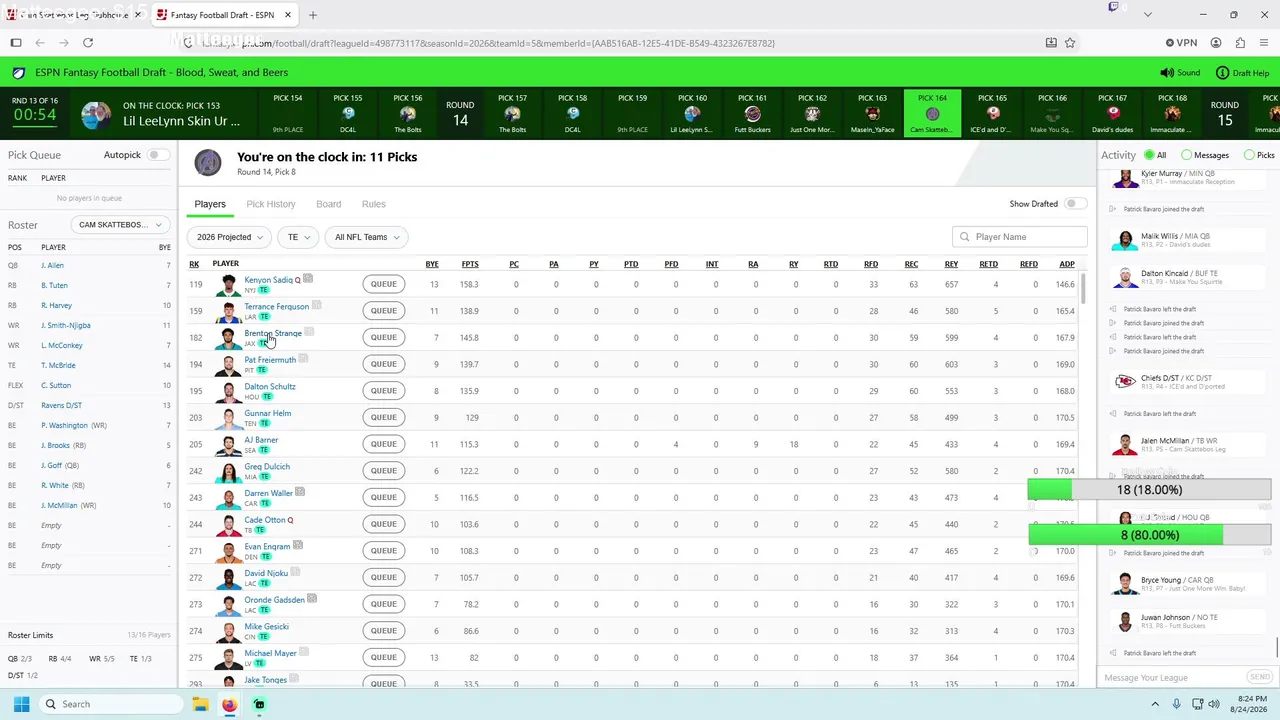Screen dimensions: 1280x720
Task: Open the Windows Start menu
Action: click(21, 704)
